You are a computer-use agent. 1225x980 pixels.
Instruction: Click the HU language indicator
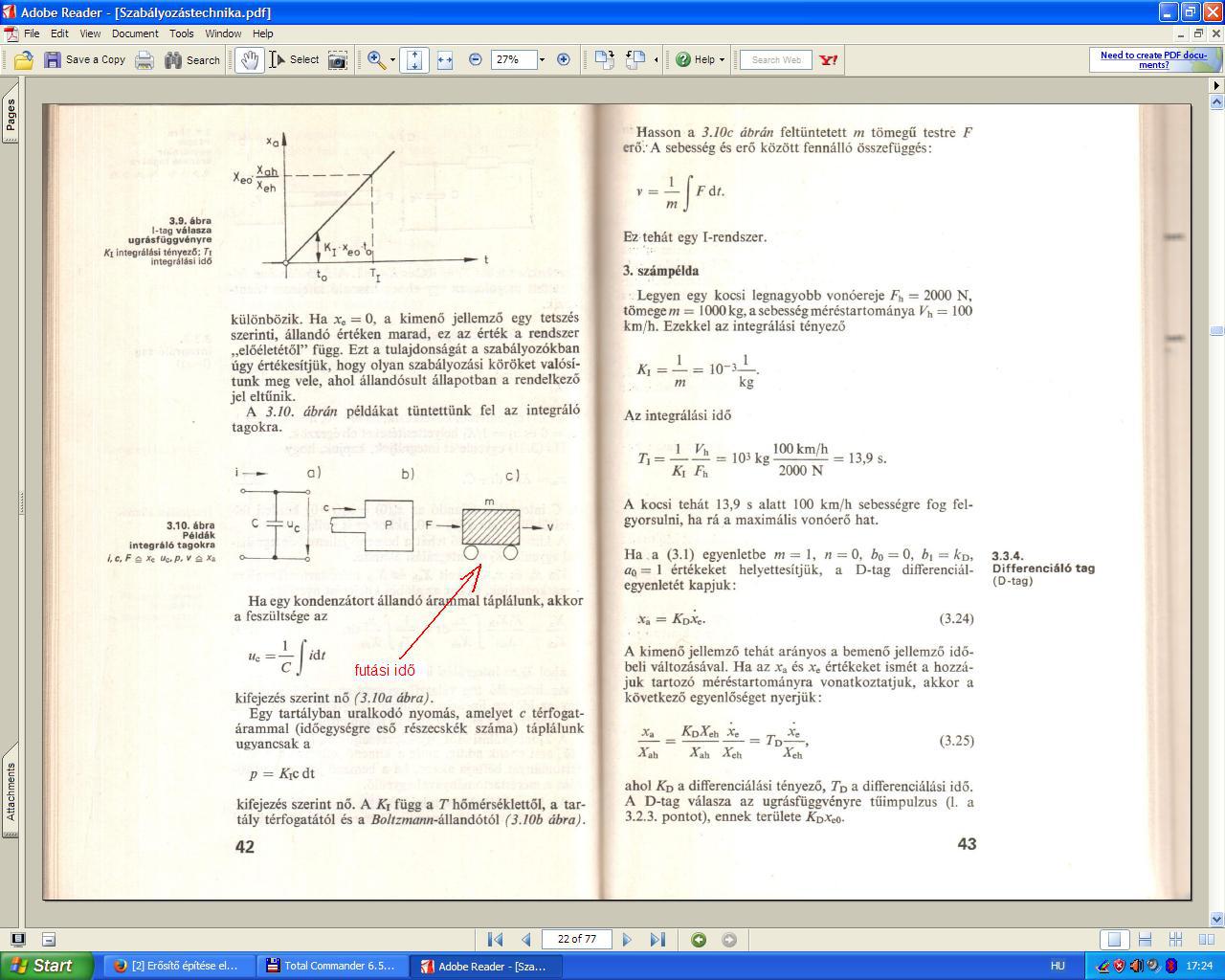[x=1058, y=966]
